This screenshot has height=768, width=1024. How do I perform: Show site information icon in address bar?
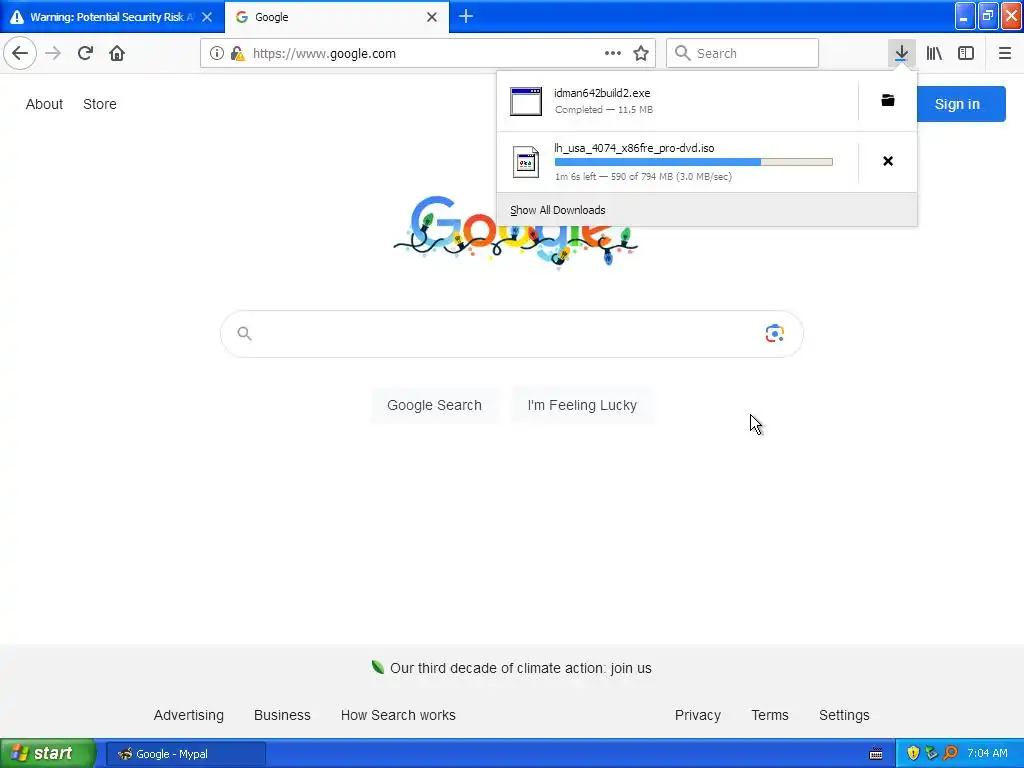216,54
